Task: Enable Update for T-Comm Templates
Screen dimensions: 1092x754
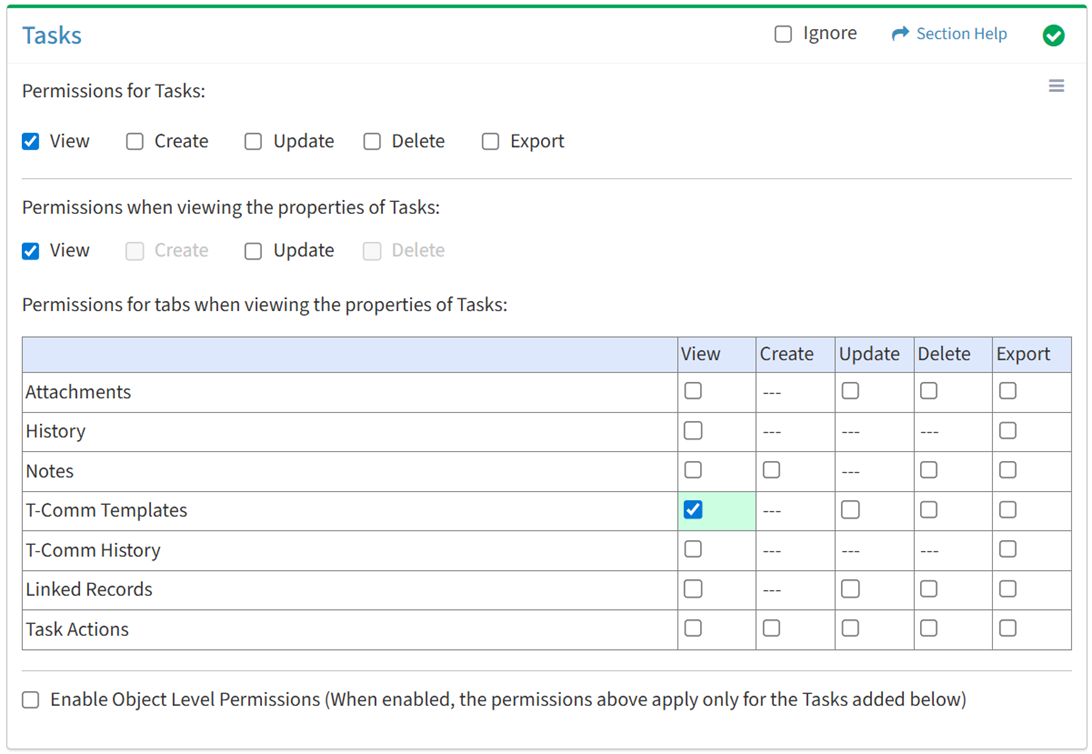Action: tap(850, 510)
